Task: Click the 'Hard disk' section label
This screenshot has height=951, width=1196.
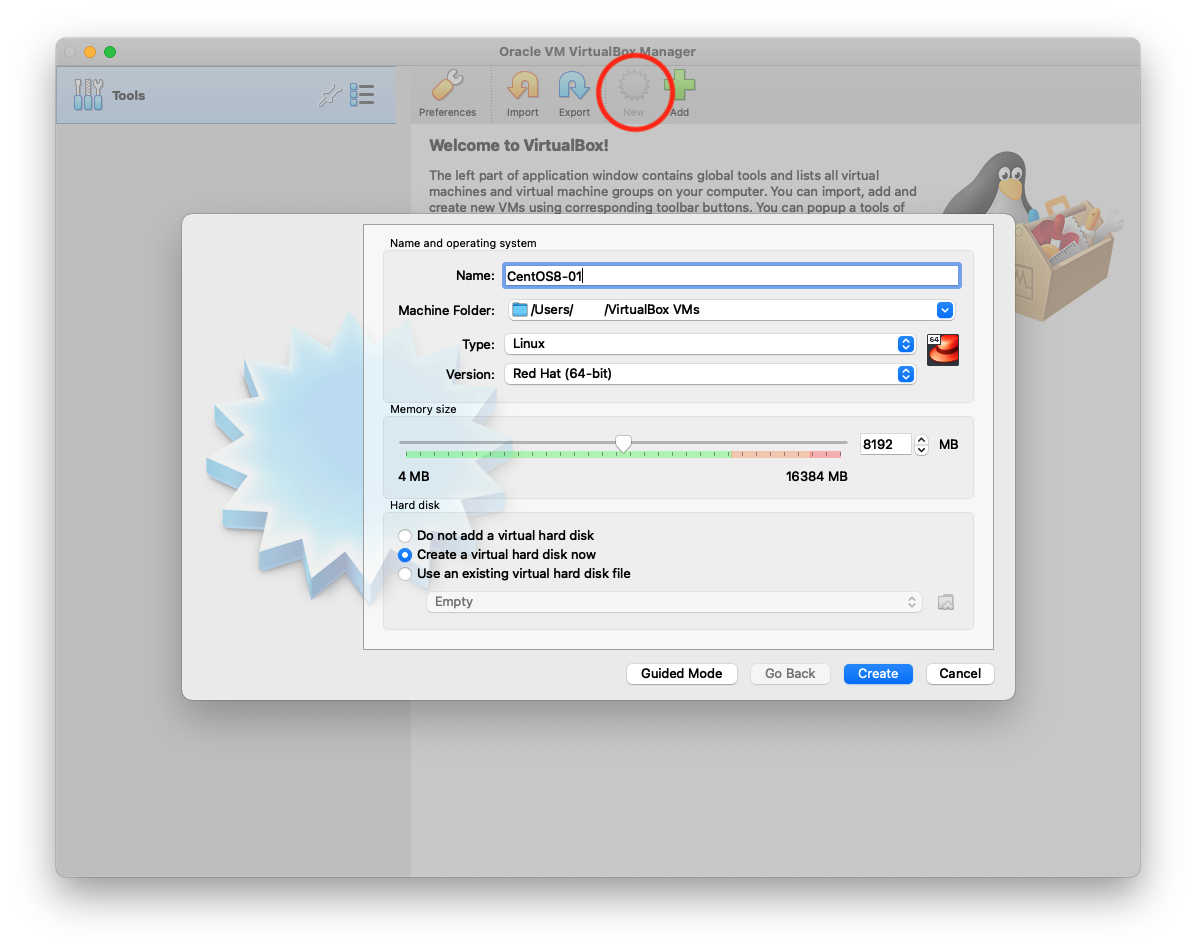Action: (415, 505)
